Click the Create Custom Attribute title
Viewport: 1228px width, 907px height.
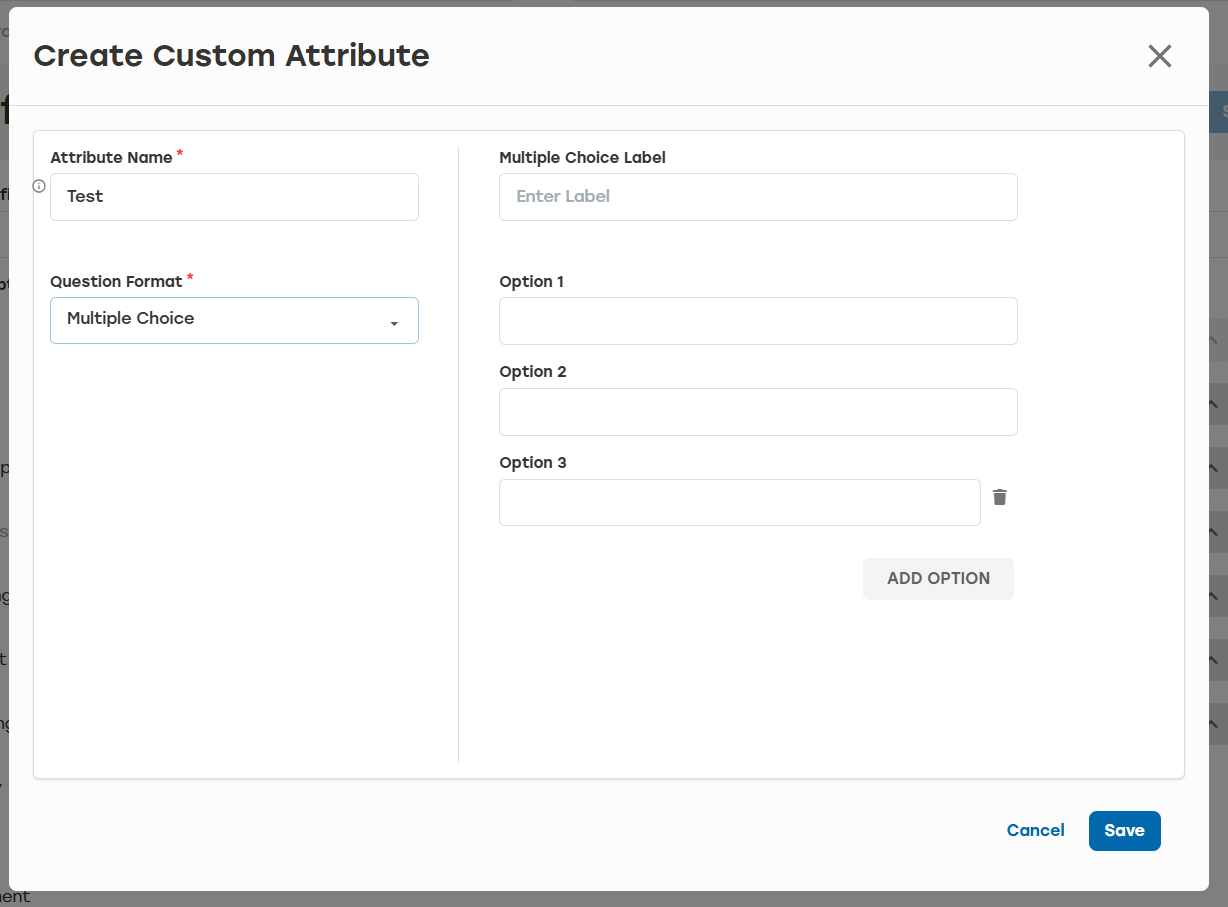tap(231, 56)
